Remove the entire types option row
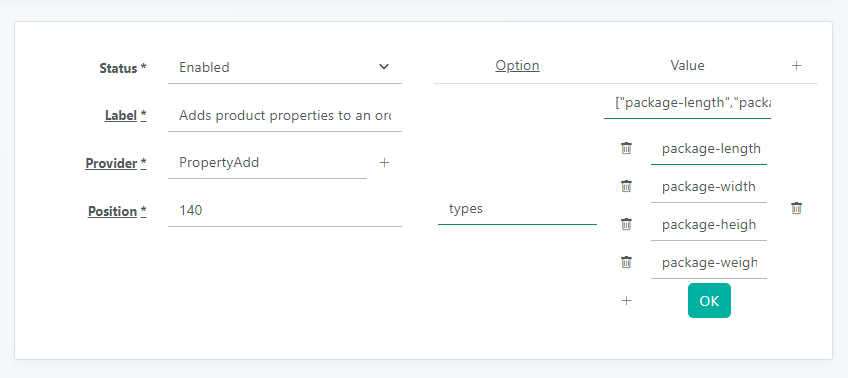 [x=796, y=208]
